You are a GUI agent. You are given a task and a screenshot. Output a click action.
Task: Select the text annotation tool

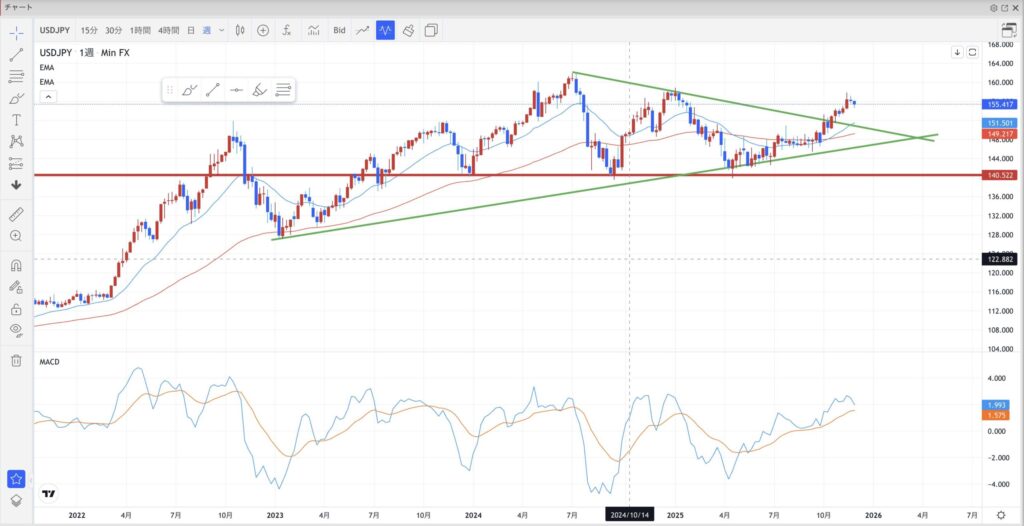(16, 119)
